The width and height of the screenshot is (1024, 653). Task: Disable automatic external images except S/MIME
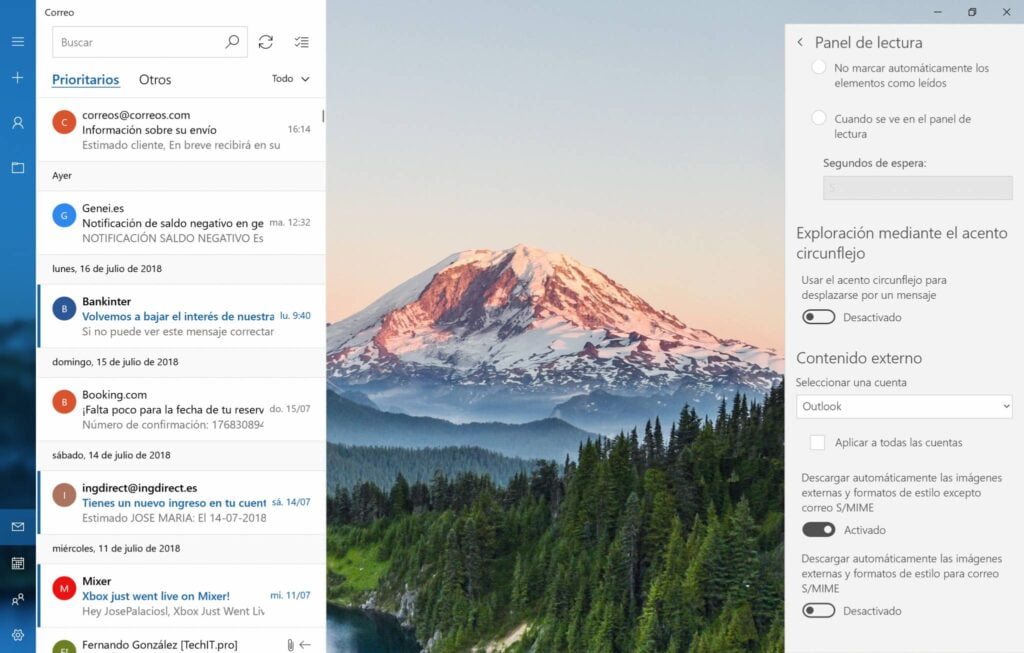click(x=818, y=530)
